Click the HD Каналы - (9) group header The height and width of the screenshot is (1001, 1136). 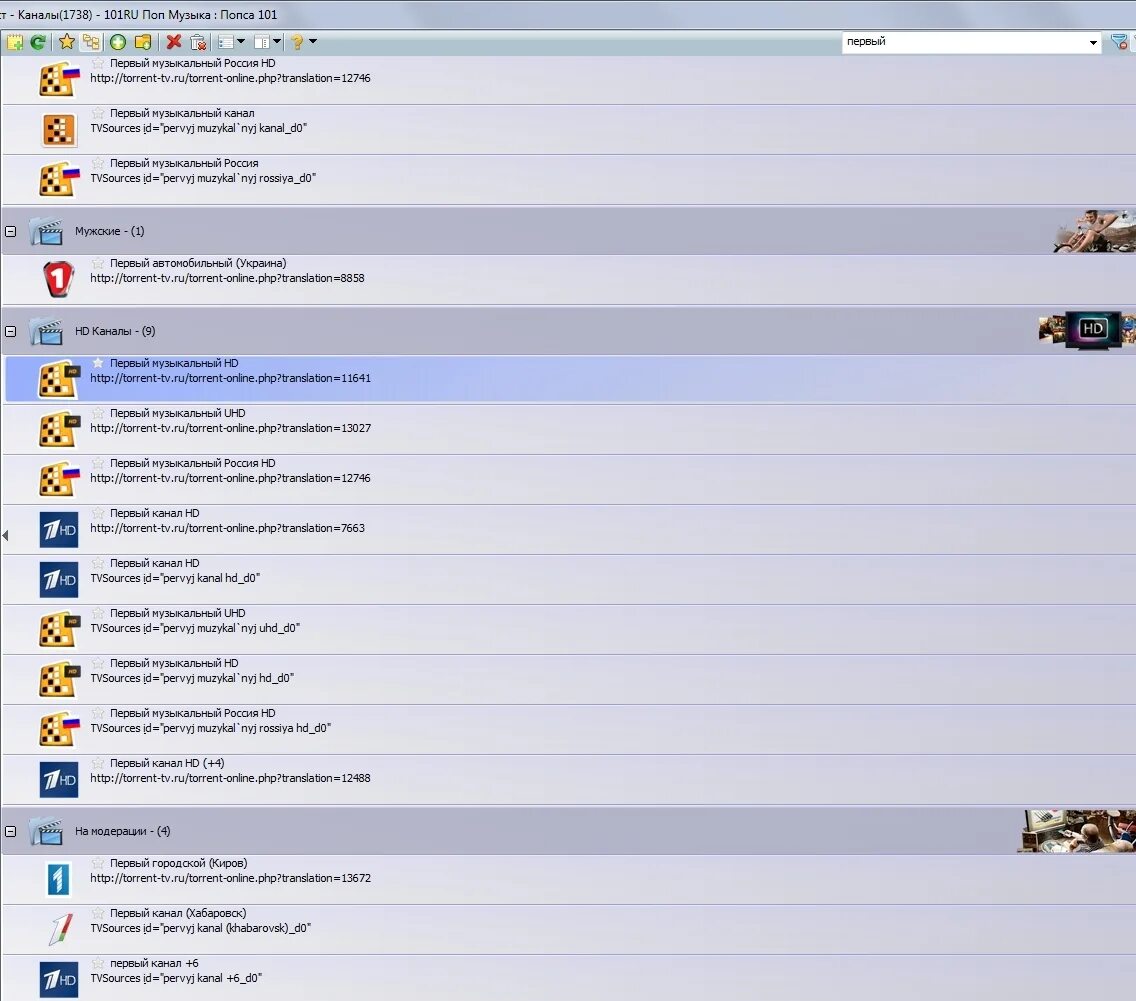(568, 331)
